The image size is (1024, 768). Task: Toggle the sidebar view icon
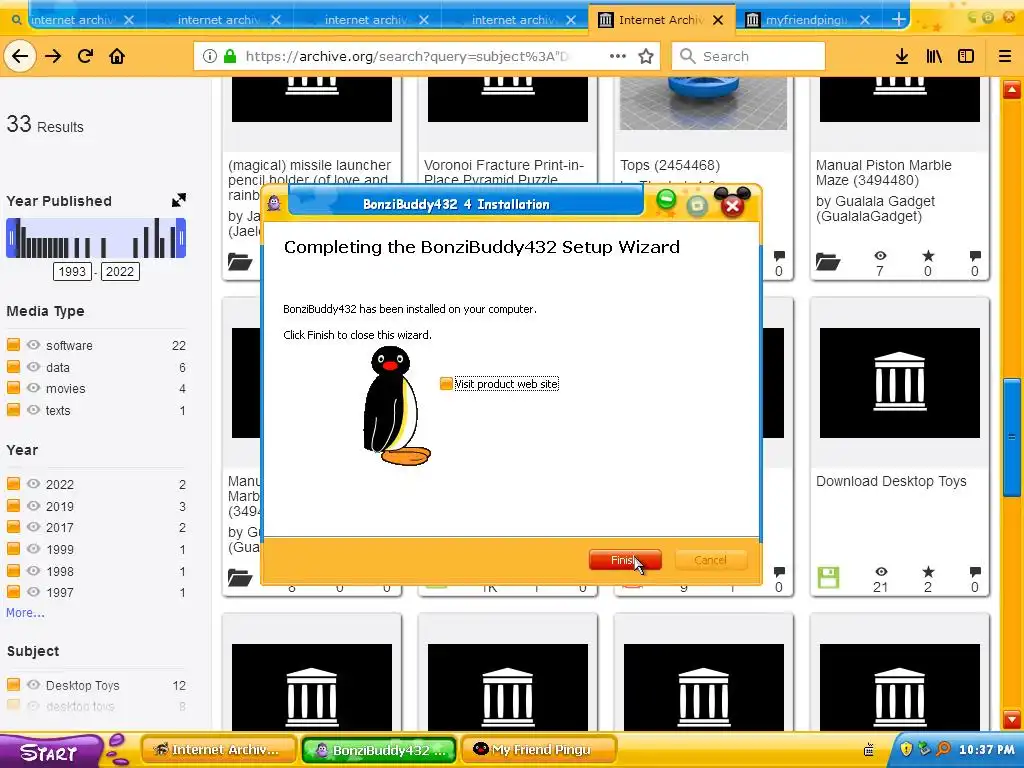point(966,56)
